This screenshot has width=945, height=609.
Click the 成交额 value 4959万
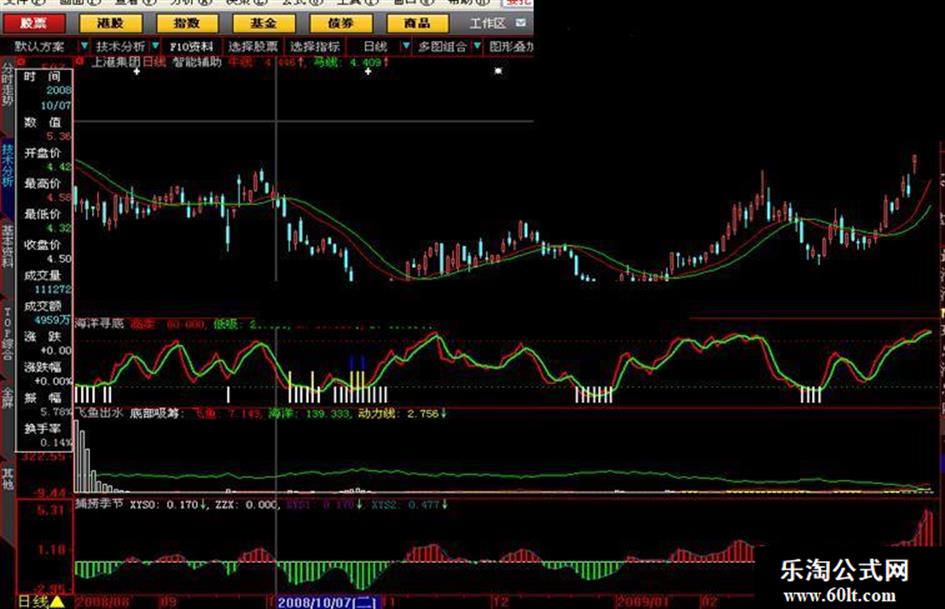pyautogui.click(x=53, y=320)
